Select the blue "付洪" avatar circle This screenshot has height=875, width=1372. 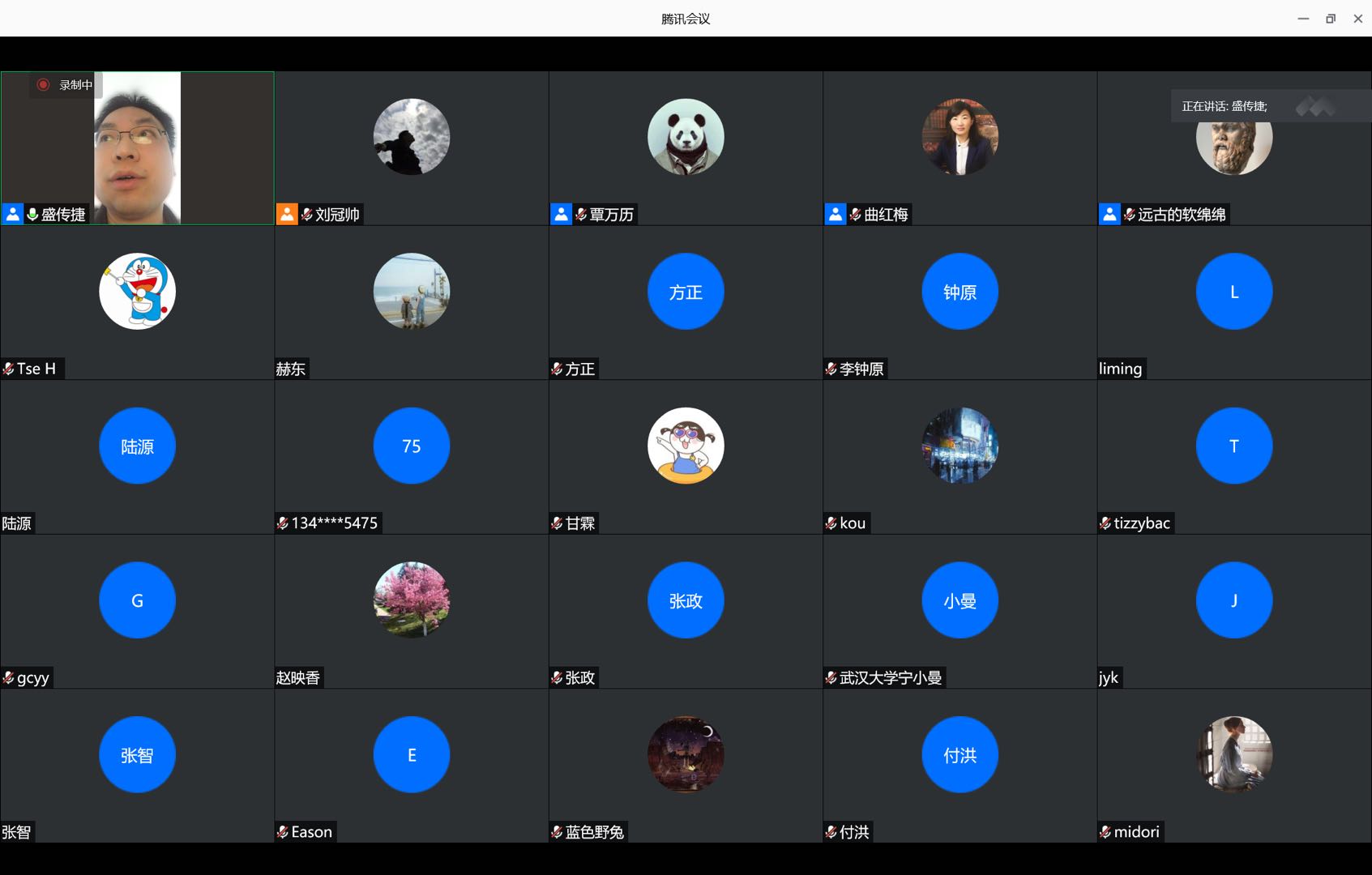[960, 755]
